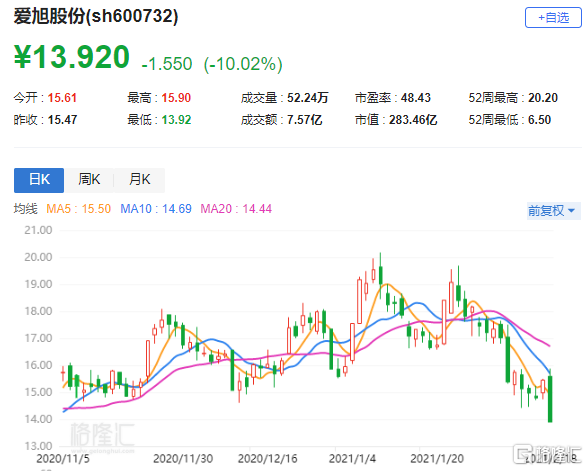Click the price change -1.550 value
Image resolution: width=588 pixels, height=471 pixels.
pyautogui.click(x=167, y=64)
